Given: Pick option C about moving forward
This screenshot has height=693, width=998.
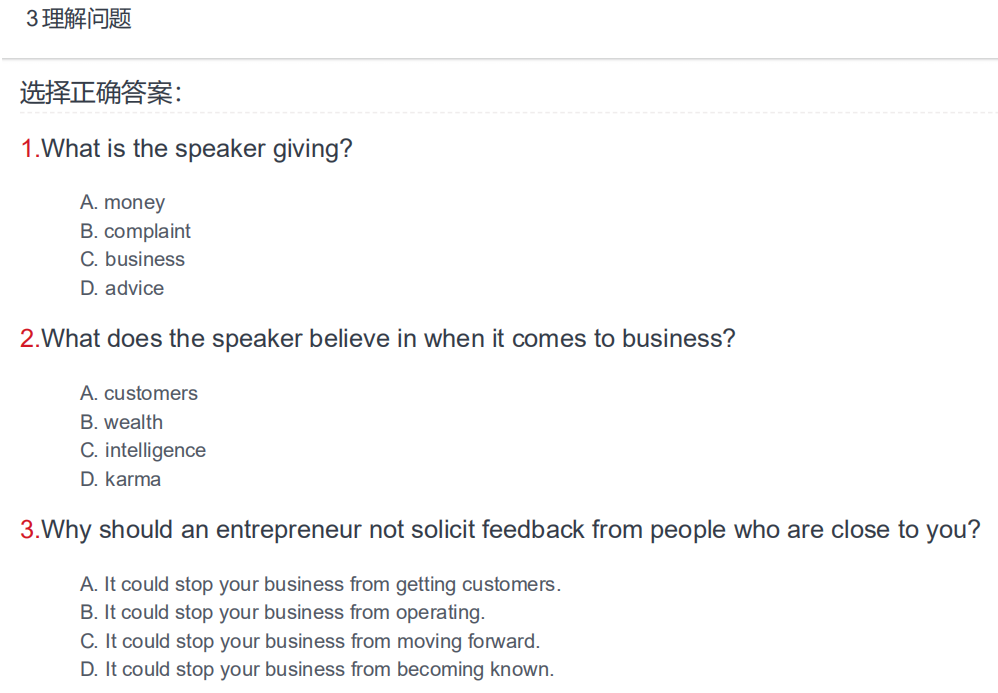Looking at the screenshot, I should click(310, 641).
